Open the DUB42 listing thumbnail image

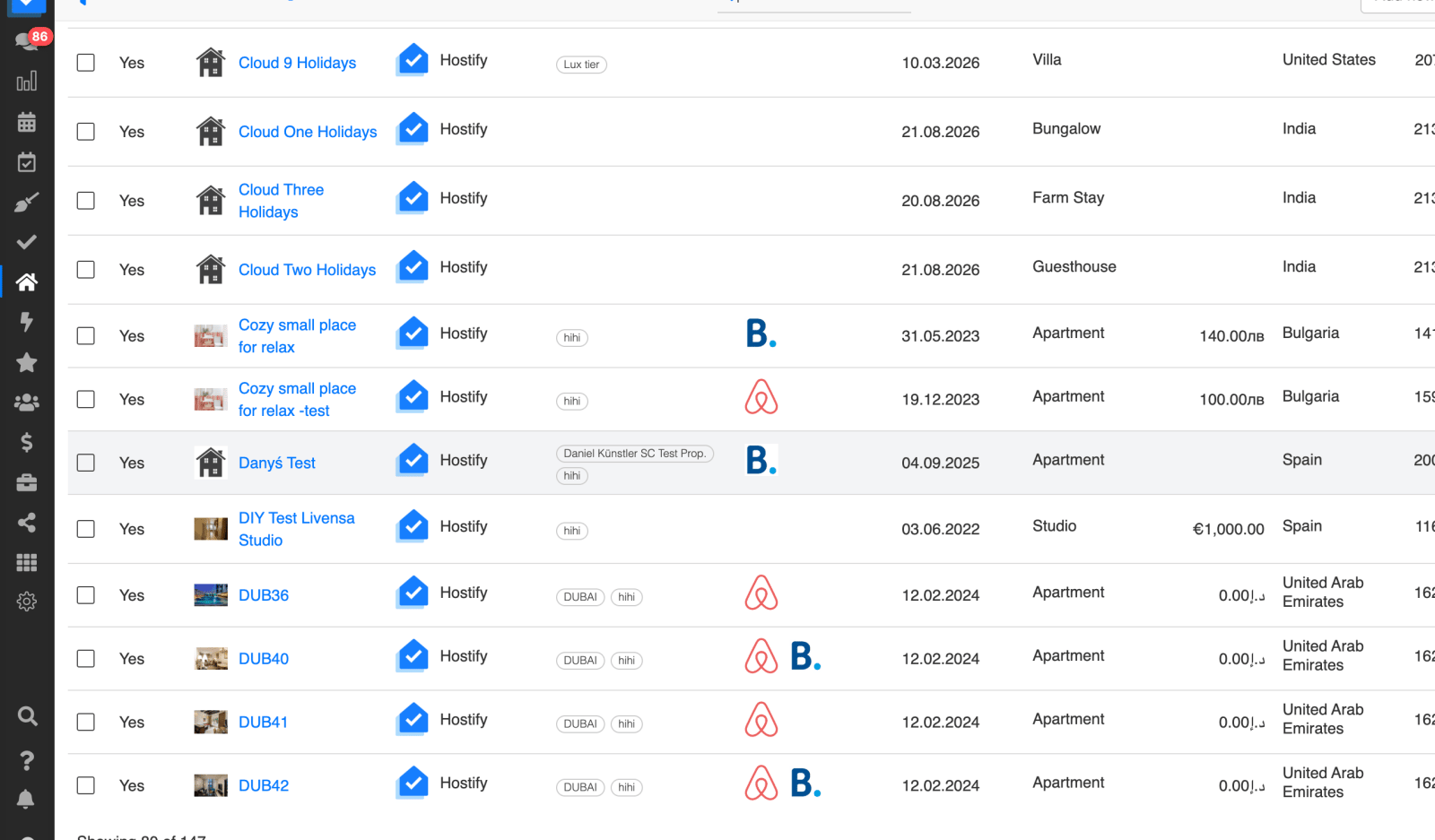[x=211, y=785]
